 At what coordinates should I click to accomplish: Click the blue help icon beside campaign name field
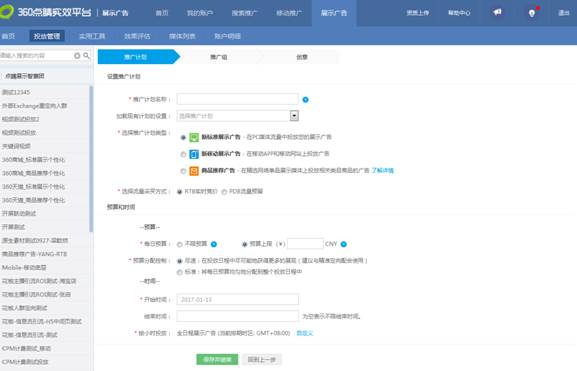coord(305,100)
